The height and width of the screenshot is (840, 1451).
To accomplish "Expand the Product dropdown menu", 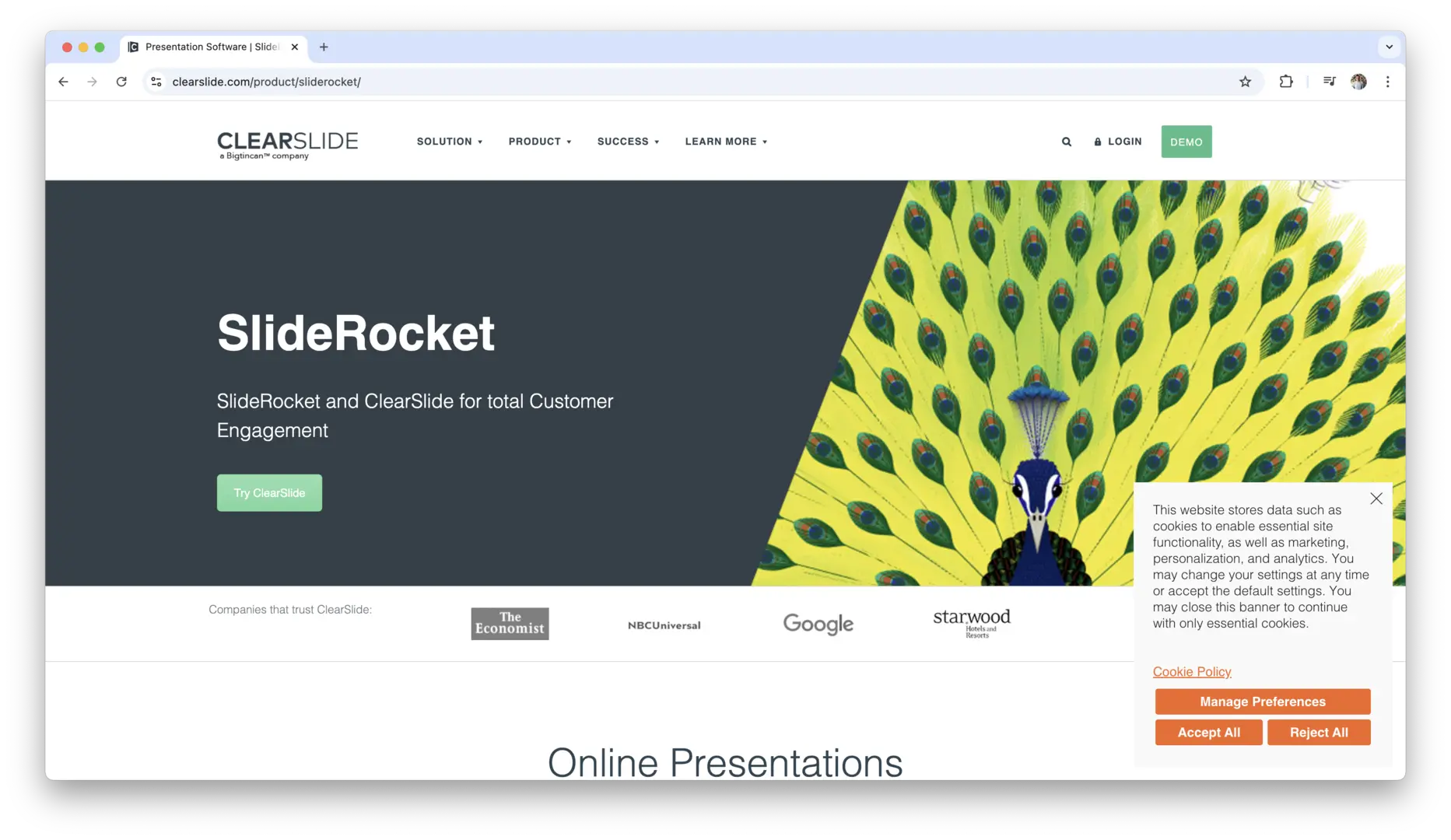I will (x=539, y=142).
